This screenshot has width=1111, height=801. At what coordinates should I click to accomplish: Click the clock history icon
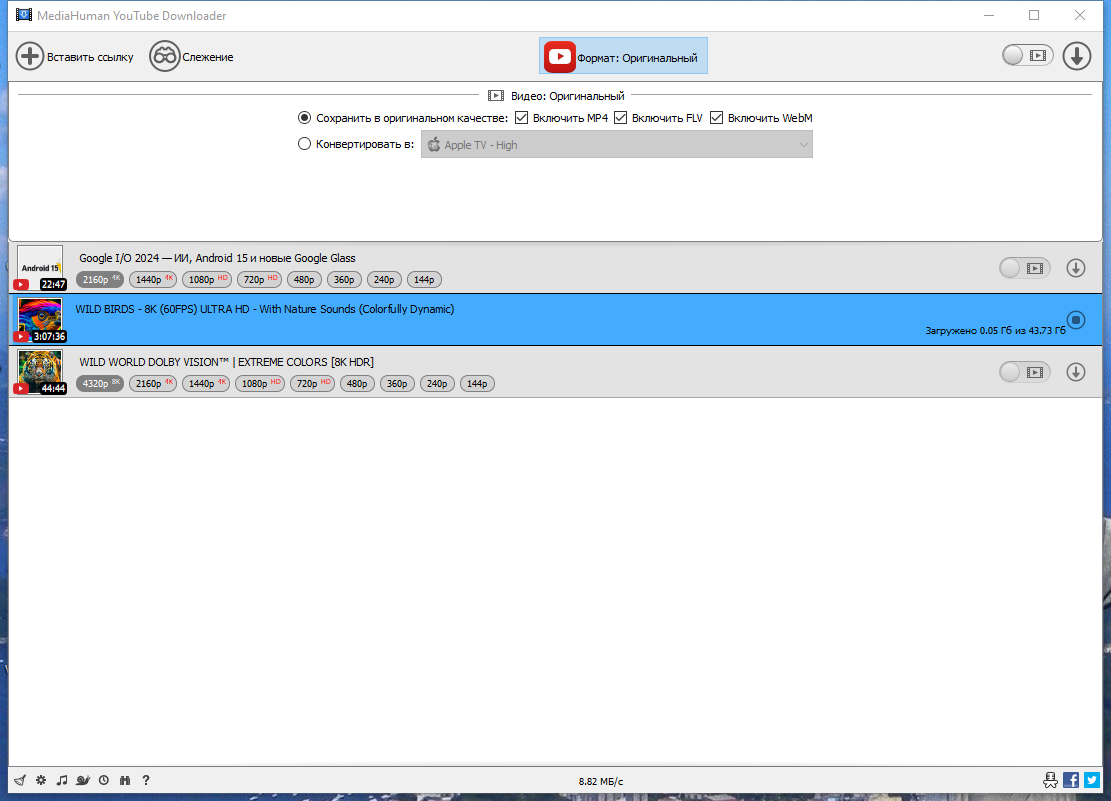[104, 780]
